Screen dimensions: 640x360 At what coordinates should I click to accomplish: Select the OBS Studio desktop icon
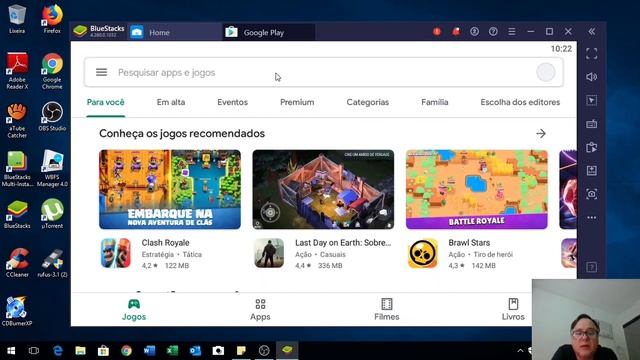tap(52, 117)
